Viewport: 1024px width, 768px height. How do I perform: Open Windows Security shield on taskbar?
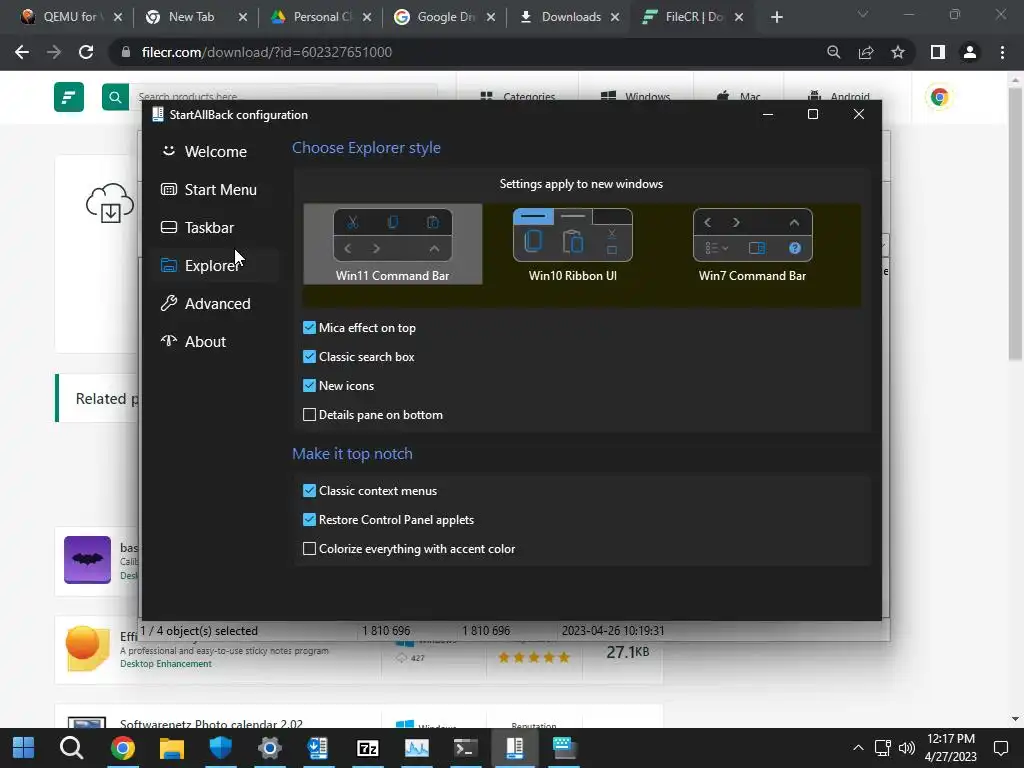(x=221, y=748)
